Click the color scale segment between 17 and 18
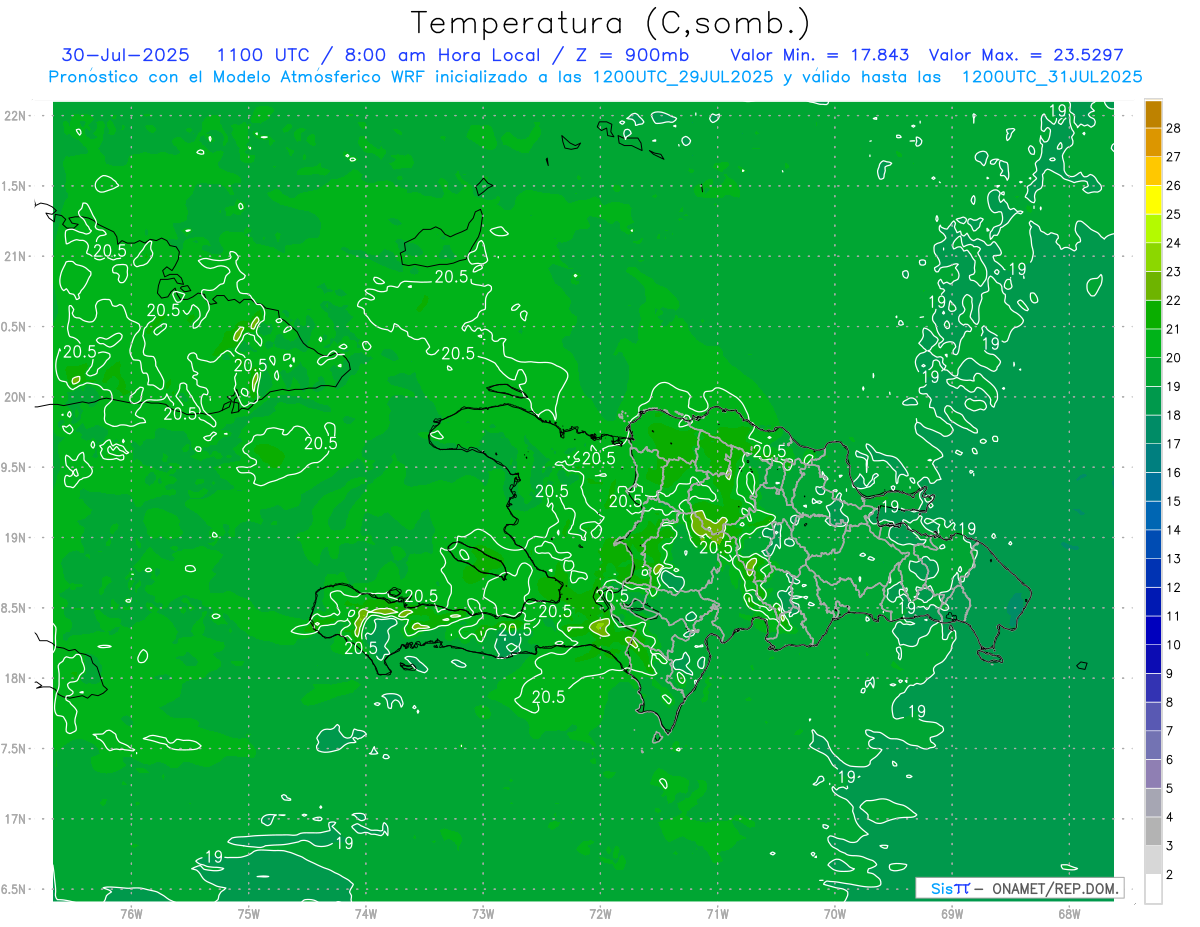The image size is (1200, 927). 1153,429
